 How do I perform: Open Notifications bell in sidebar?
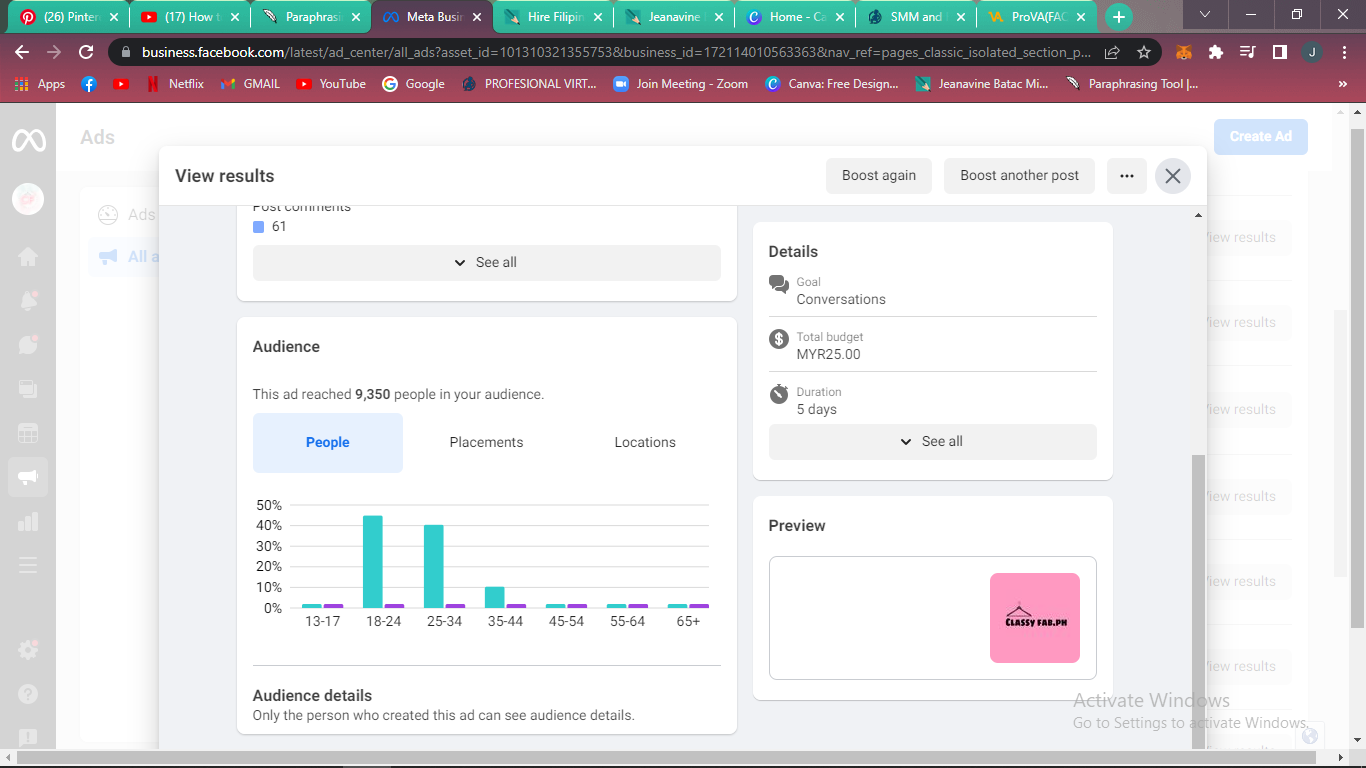(x=28, y=301)
